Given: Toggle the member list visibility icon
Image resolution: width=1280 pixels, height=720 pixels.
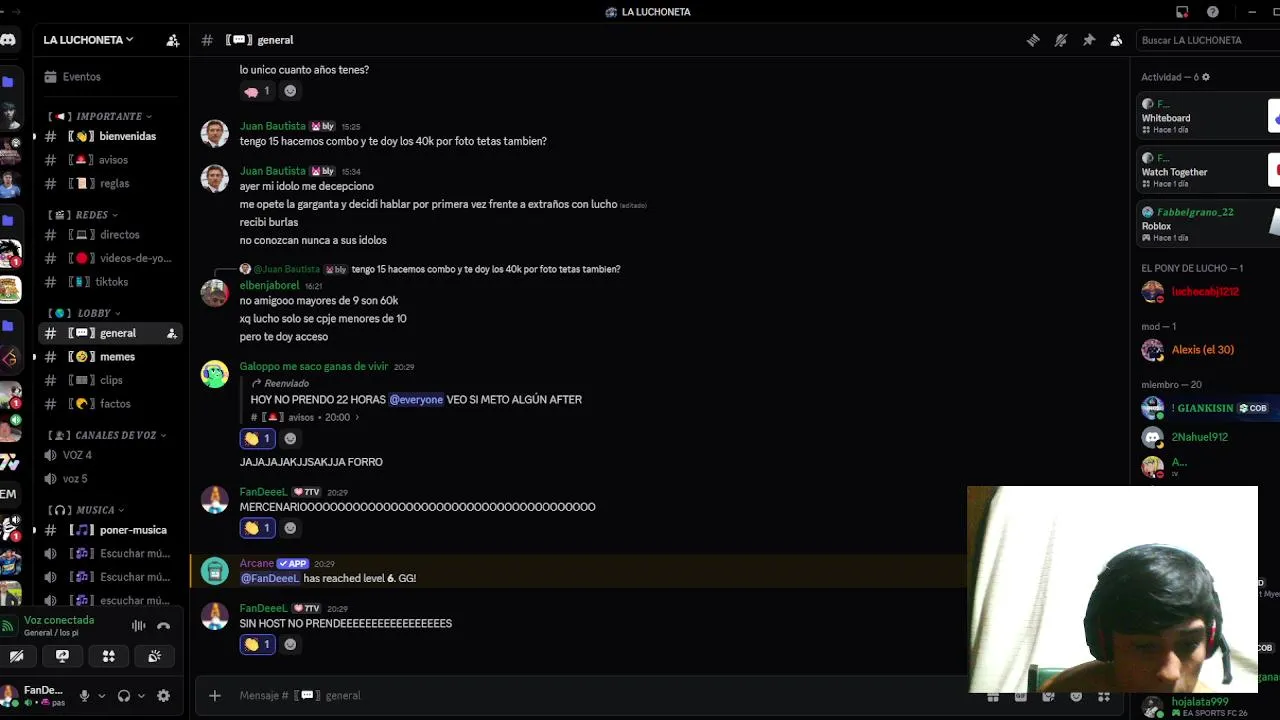Looking at the screenshot, I should [x=1116, y=40].
